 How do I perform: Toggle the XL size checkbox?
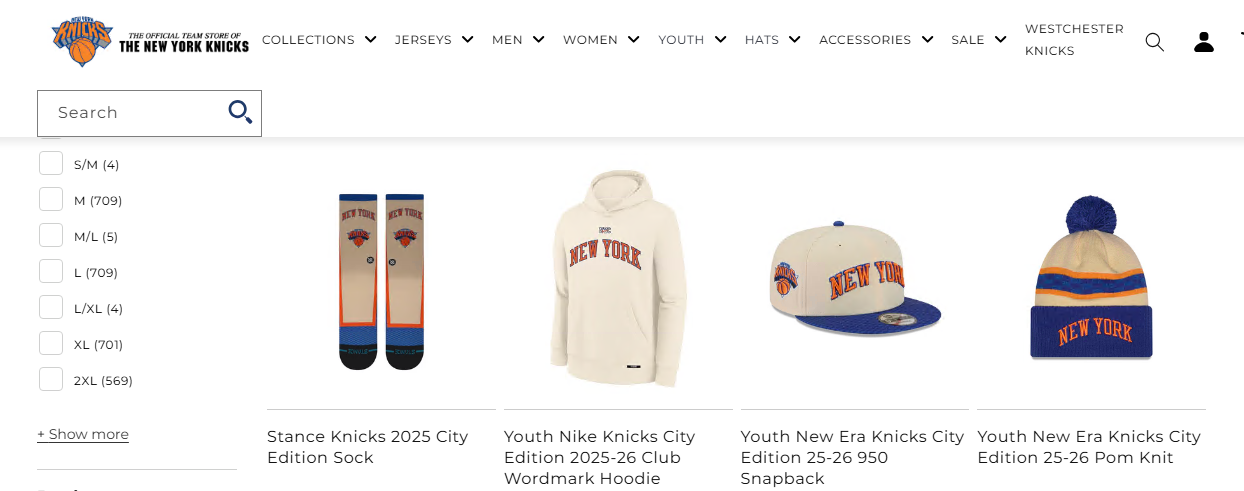click(x=51, y=344)
